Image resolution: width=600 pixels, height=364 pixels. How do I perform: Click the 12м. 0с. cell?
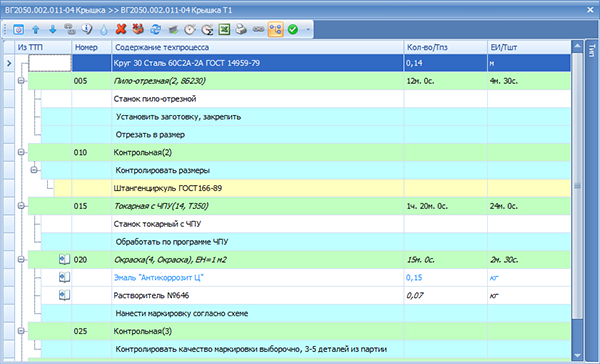pos(445,81)
